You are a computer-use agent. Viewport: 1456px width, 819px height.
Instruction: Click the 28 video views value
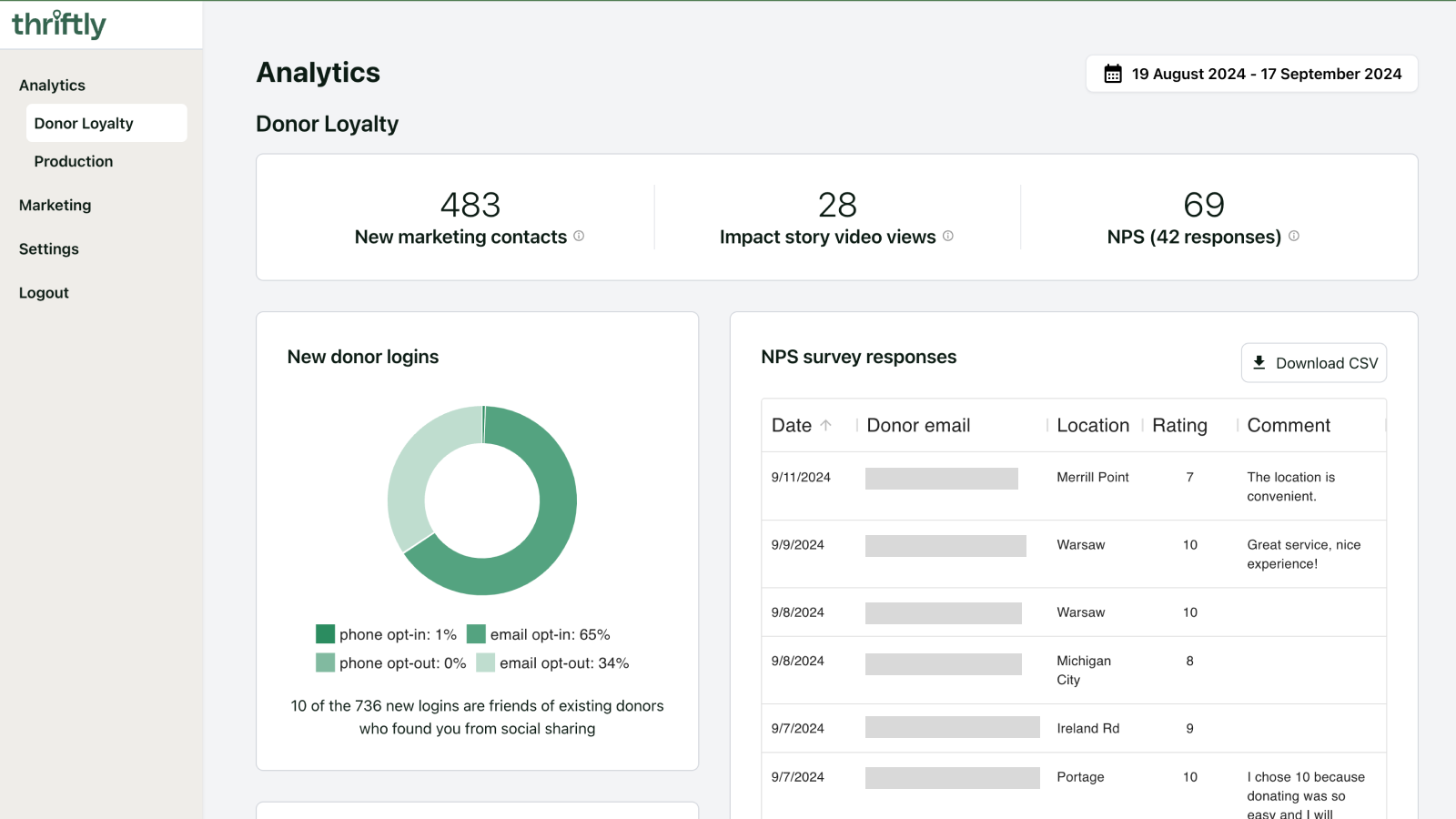[x=837, y=205]
